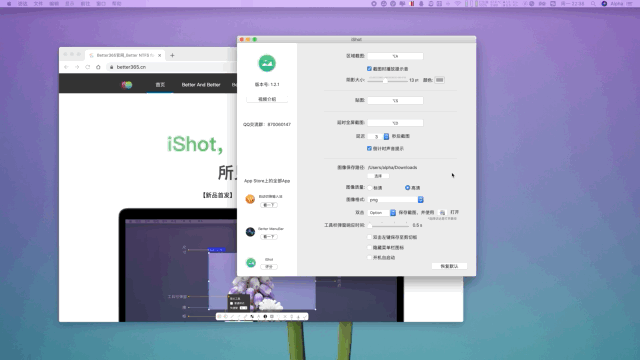Click 看一下 under the orange app
The image size is (640, 360).
(x=269, y=205)
